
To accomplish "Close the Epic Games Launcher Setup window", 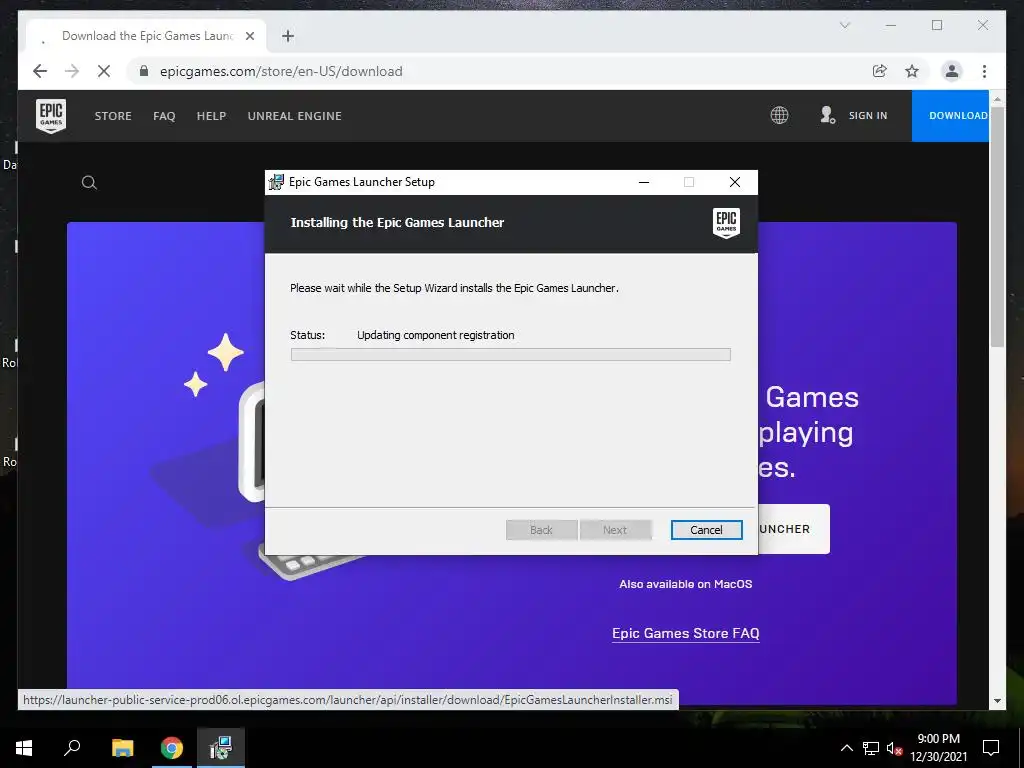I will click(735, 182).
